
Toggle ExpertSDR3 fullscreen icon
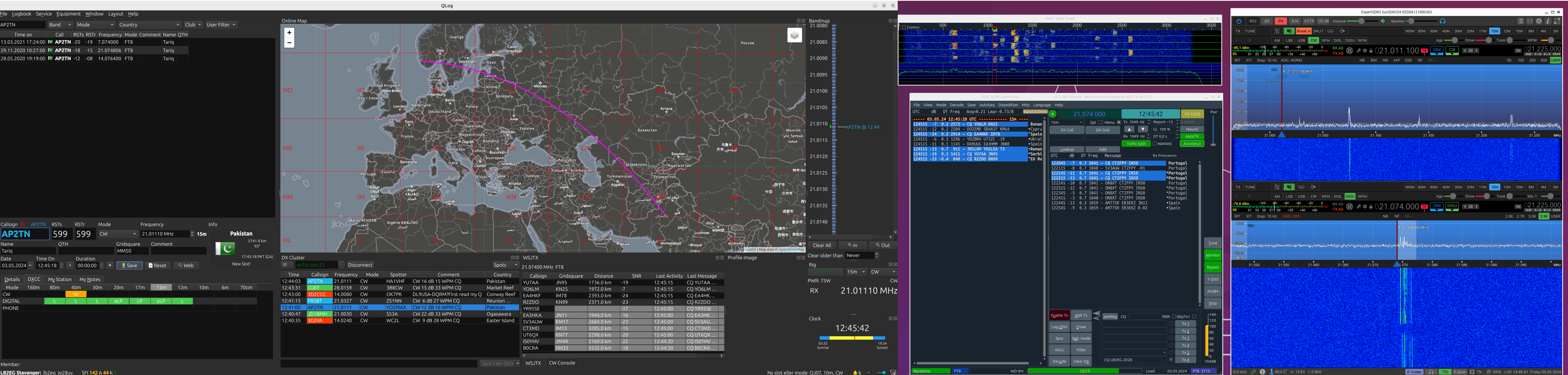pos(1557,21)
